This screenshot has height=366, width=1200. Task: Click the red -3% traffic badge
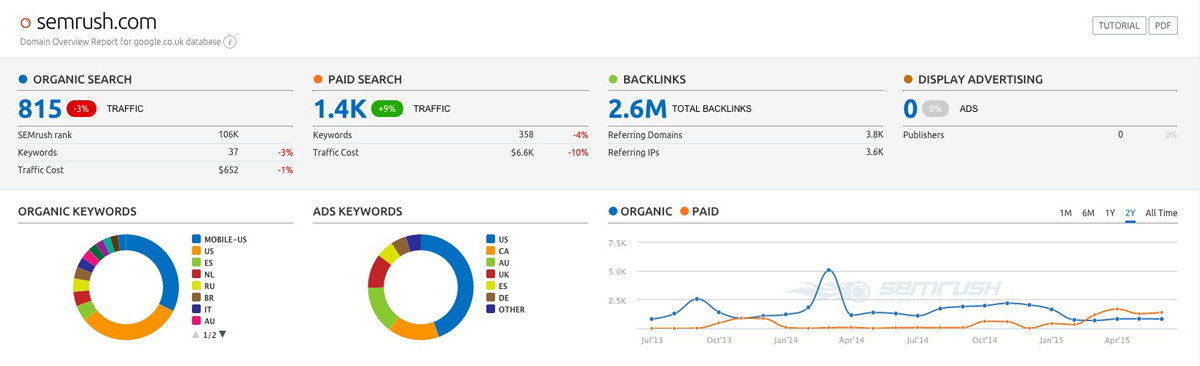[x=82, y=108]
